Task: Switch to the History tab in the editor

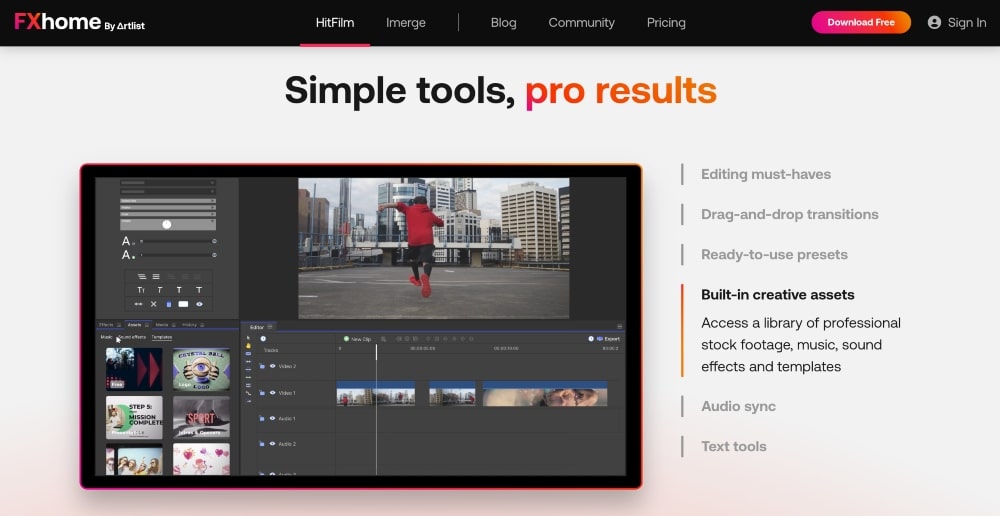Action: pyautogui.click(x=189, y=325)
